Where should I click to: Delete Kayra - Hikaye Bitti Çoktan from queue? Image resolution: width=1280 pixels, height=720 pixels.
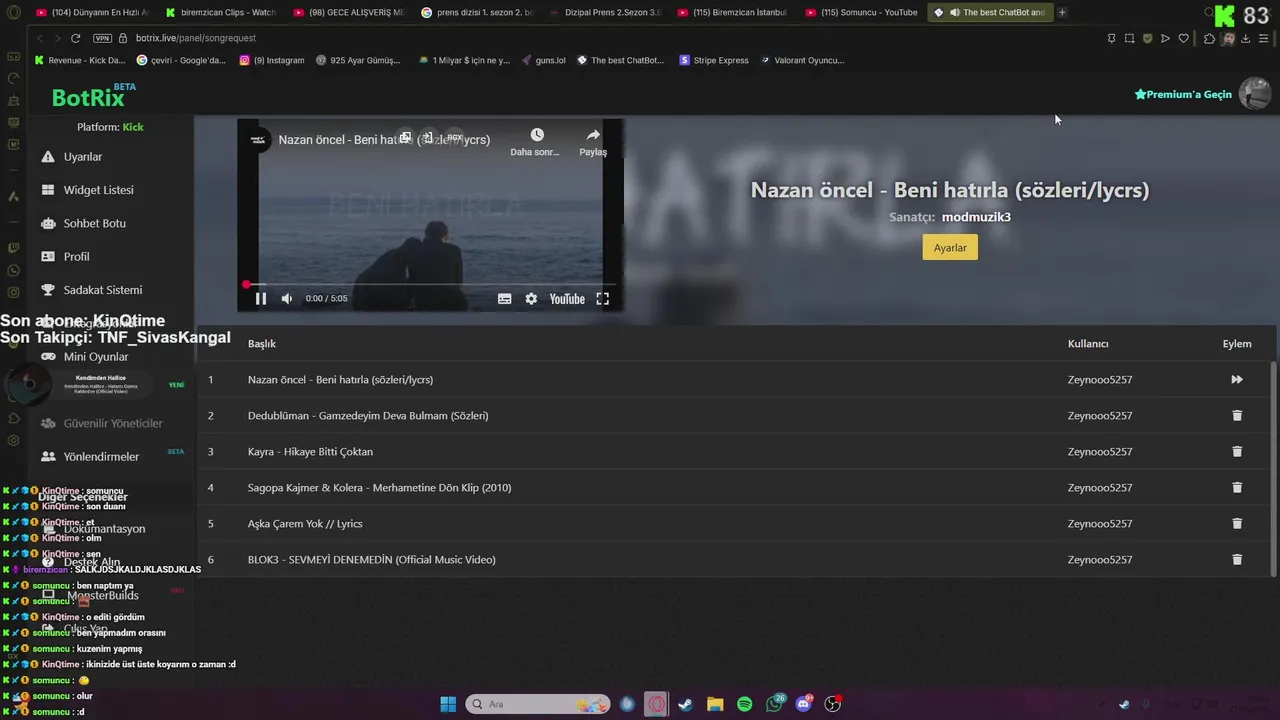(1237, 451)
